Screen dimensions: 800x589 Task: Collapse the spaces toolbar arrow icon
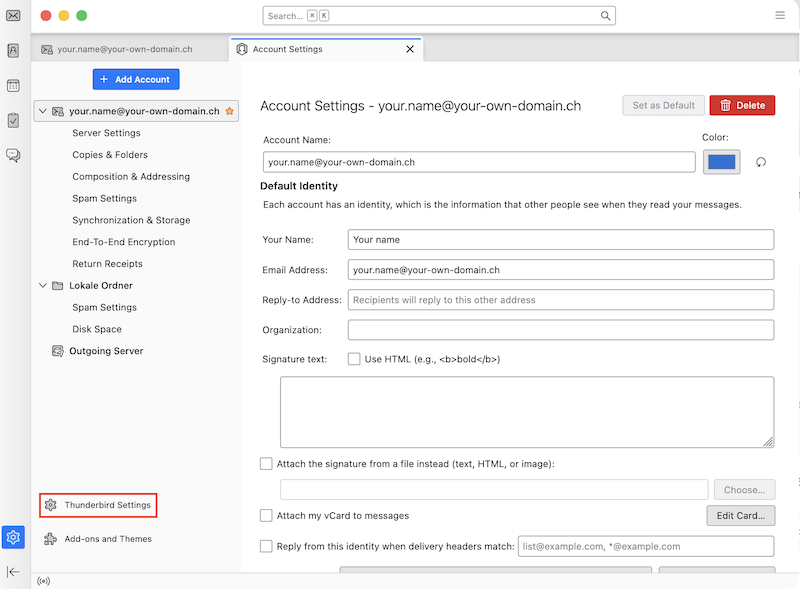click(x=13, y=572)
